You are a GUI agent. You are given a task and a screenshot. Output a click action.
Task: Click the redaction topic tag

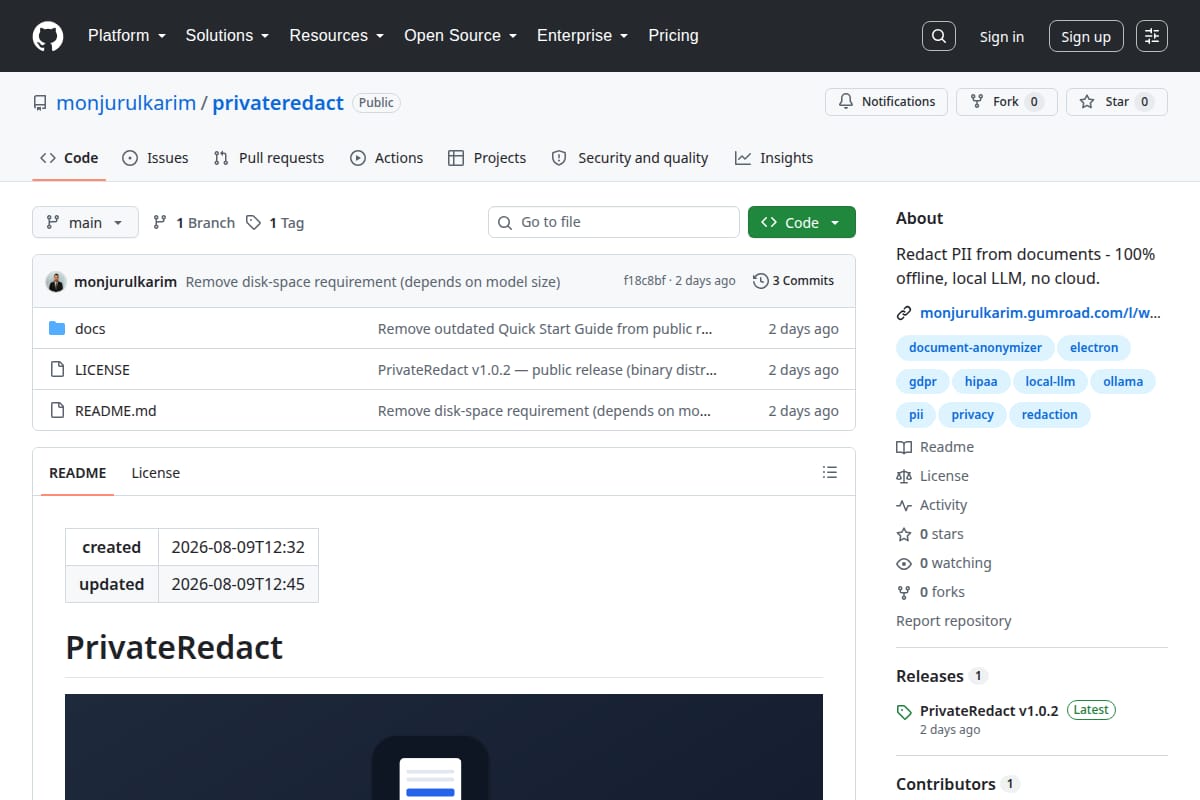(1050, 414)
